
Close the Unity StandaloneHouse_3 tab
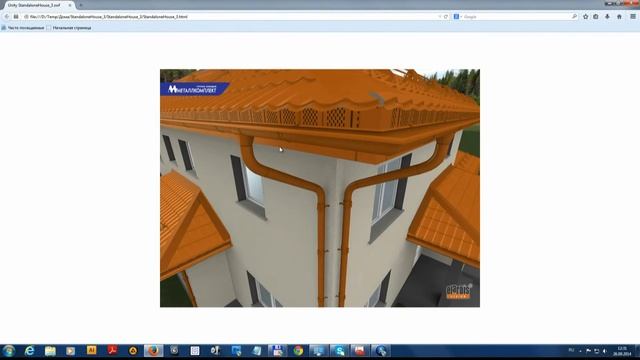coord(70,5)
